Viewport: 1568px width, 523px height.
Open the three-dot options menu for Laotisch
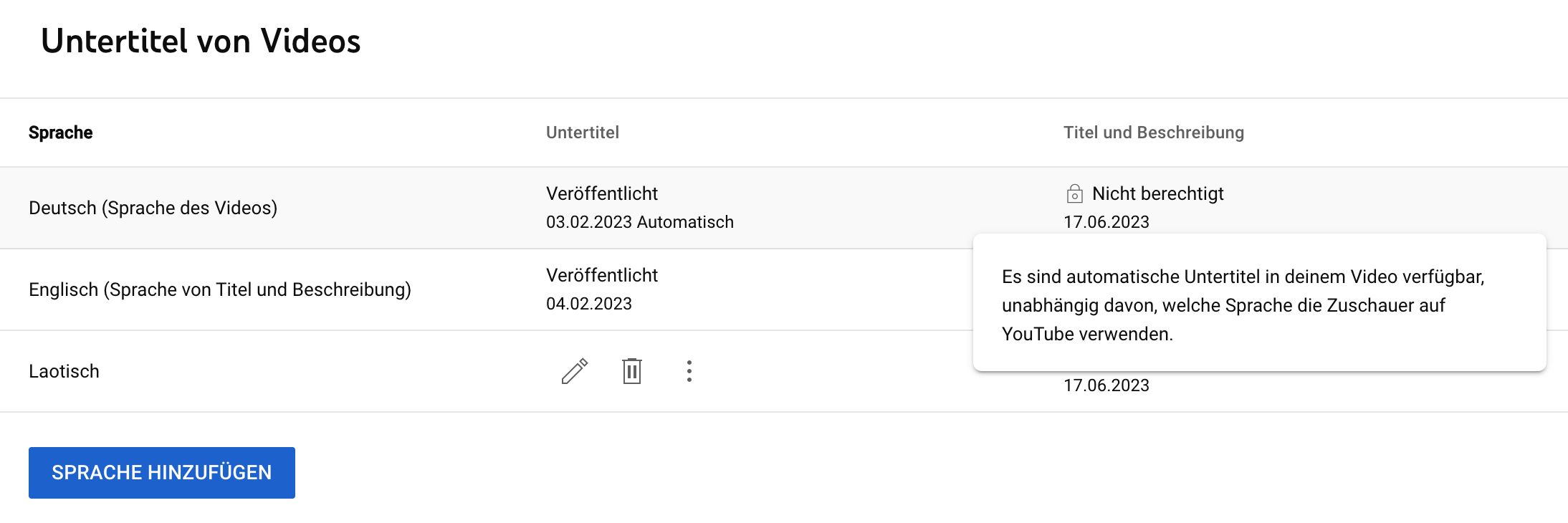[x=689, y=371]
